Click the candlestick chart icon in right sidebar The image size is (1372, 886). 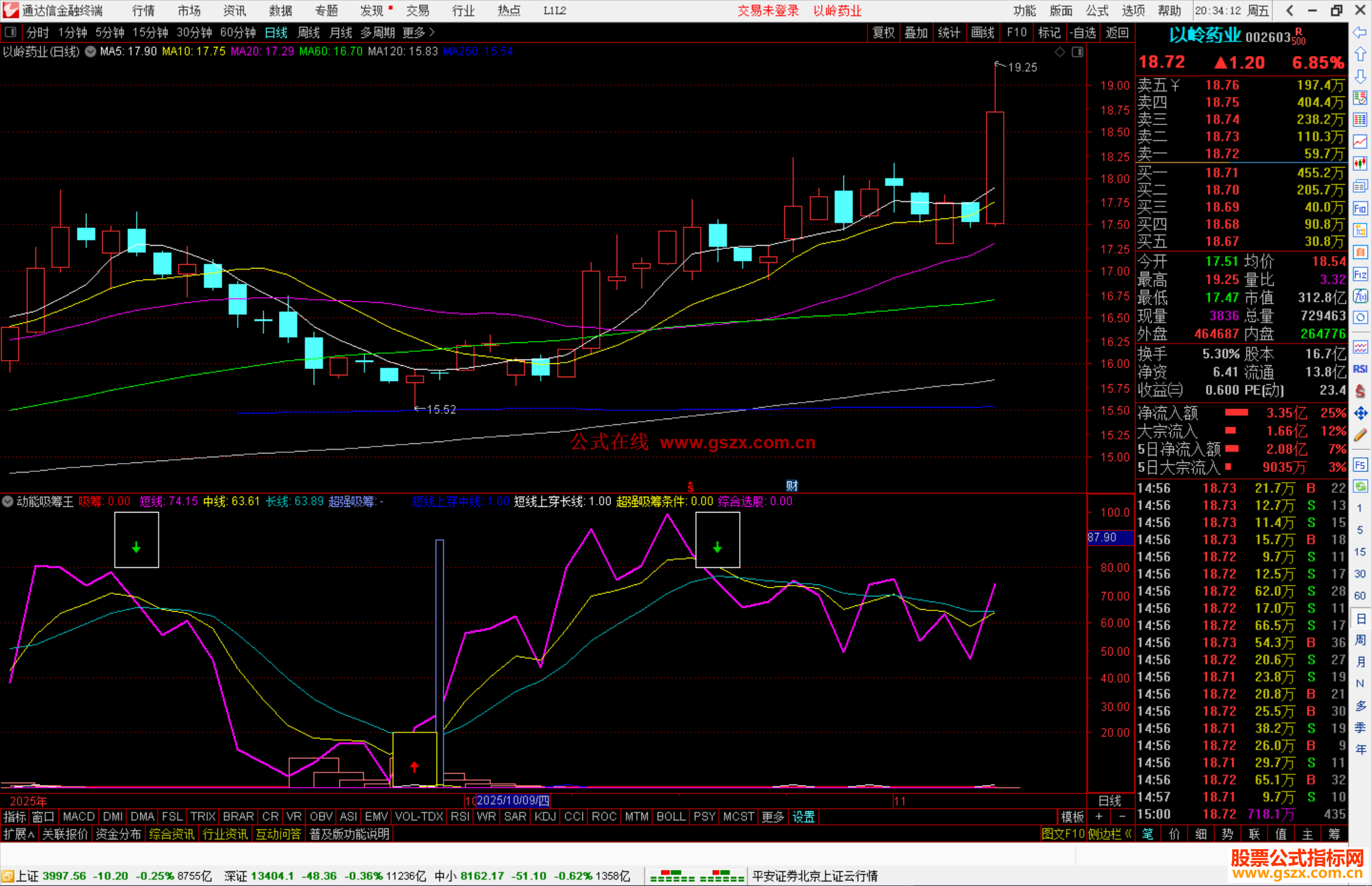pos(1360,164)
